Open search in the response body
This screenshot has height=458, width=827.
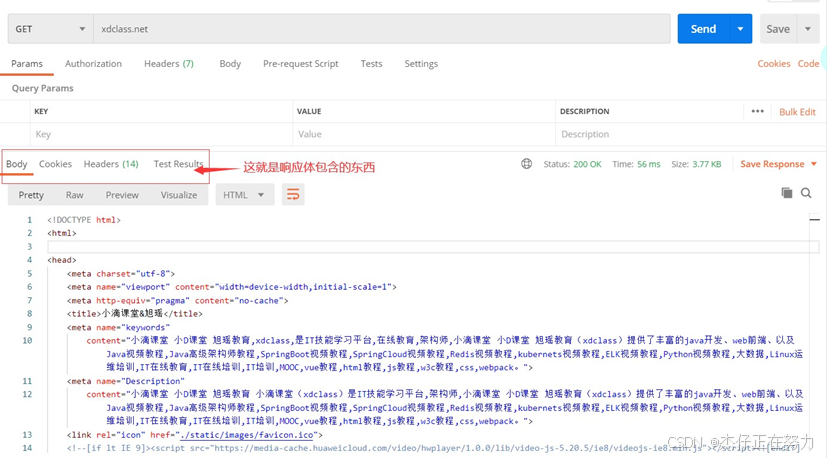coord(806,193)
